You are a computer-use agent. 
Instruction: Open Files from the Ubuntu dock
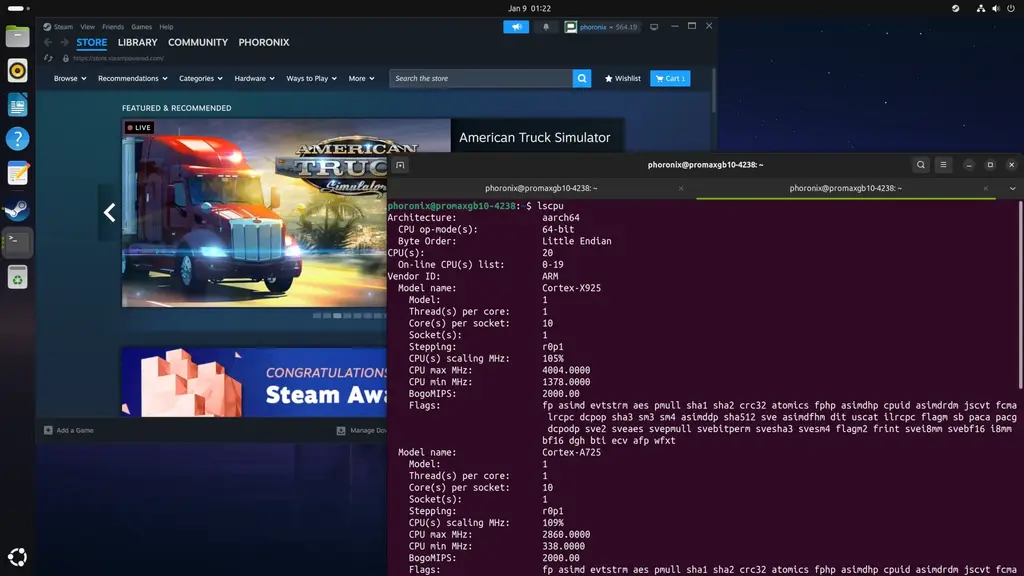18,36
